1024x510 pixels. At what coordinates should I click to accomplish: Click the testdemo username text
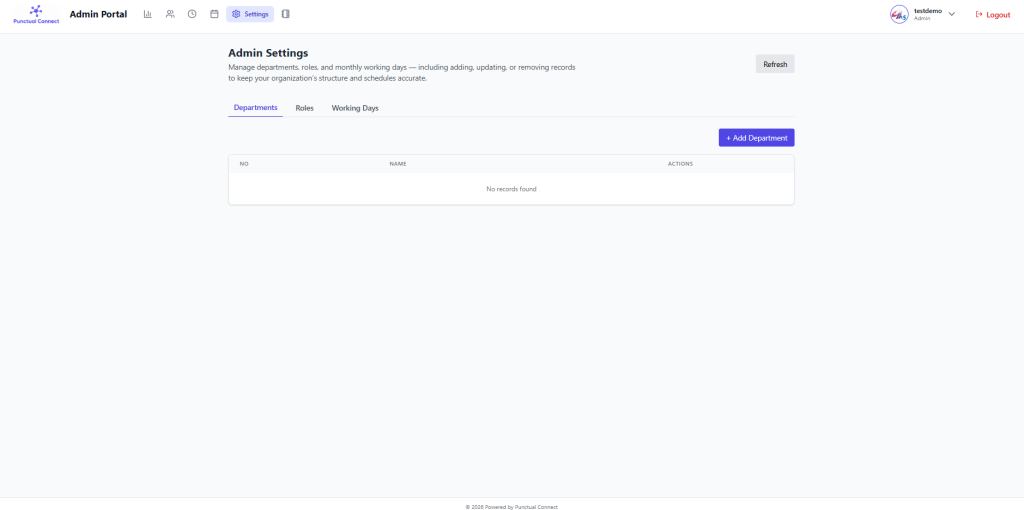927,10
